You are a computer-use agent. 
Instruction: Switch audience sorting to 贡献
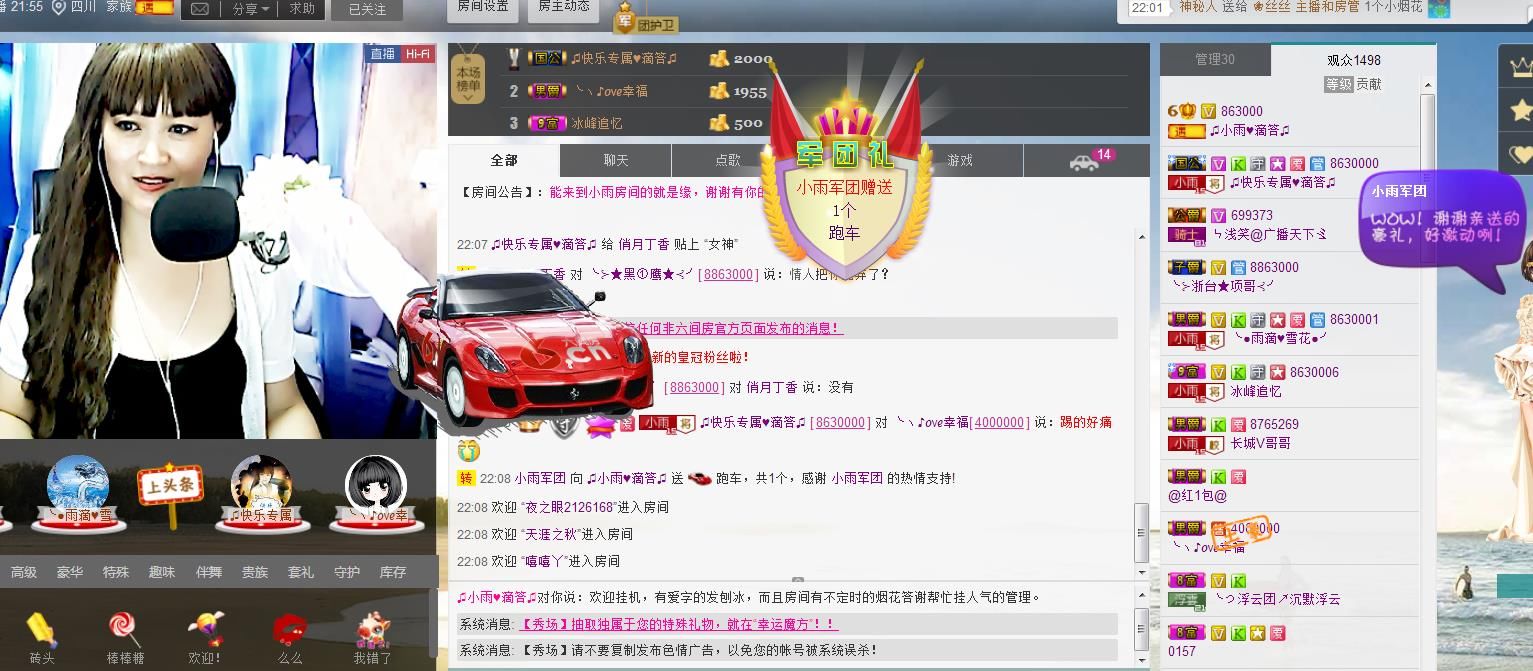pyautogui.click(x=1369, y=85)
